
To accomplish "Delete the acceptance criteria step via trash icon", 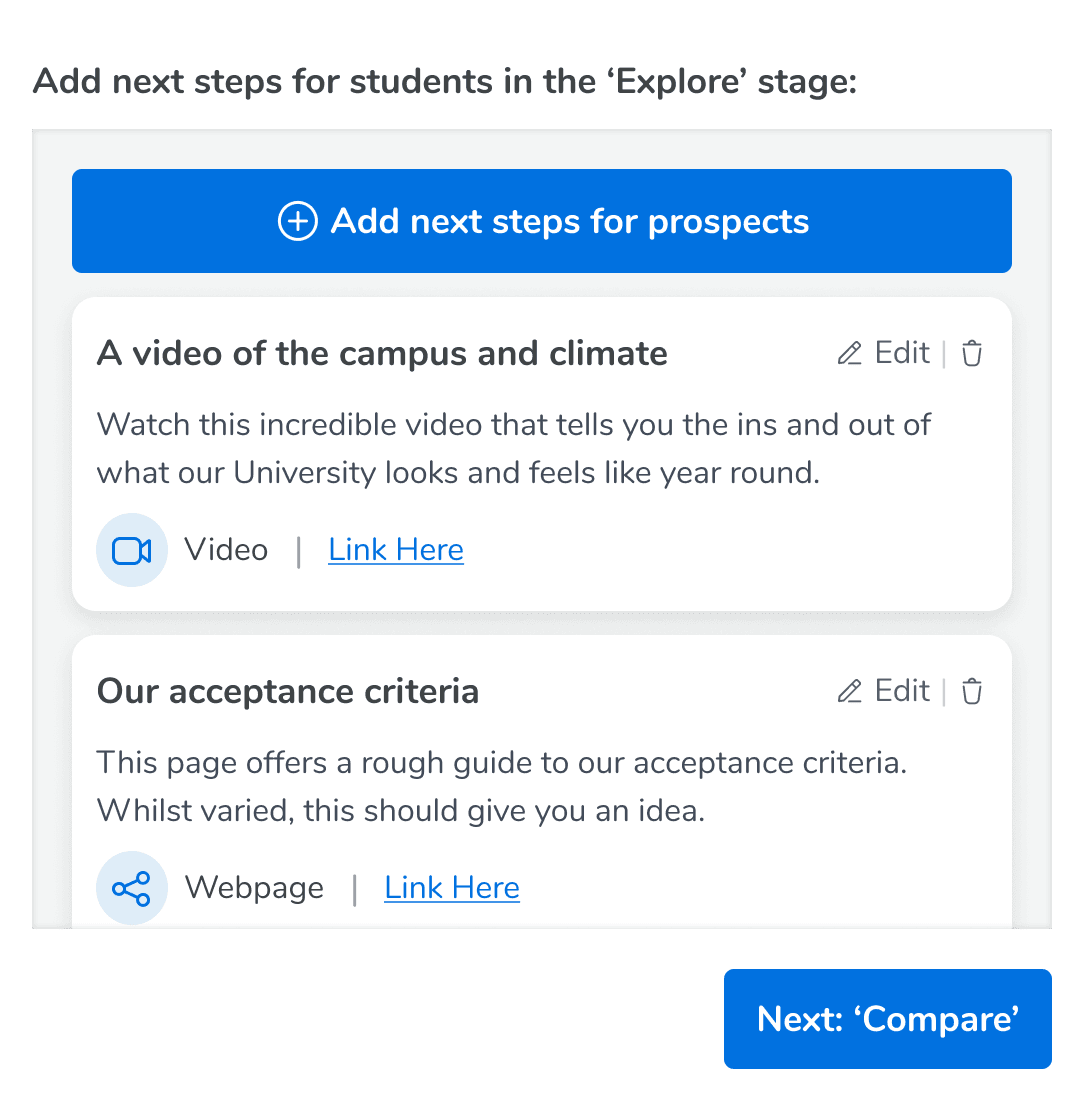I will pyautogui.click(x=972, y=691).
